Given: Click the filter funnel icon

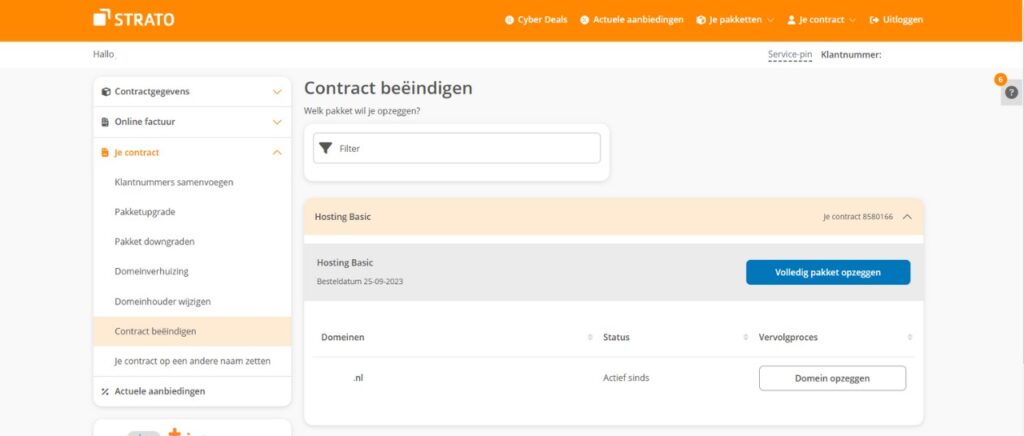Looking at the screenshot, I should click(325, 148).
